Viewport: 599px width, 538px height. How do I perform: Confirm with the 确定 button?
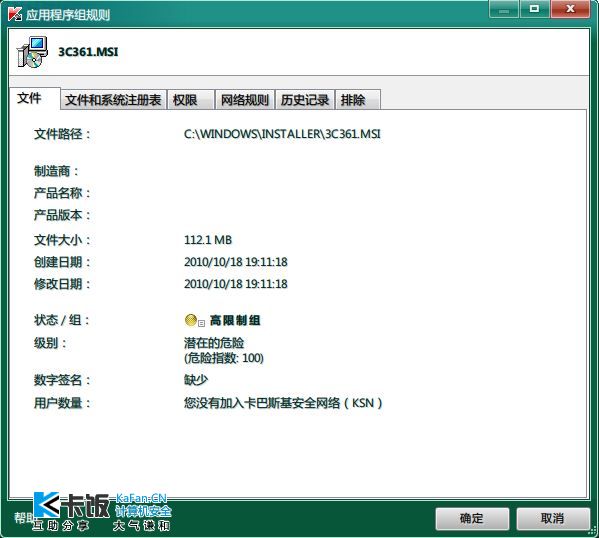[472, 519]
